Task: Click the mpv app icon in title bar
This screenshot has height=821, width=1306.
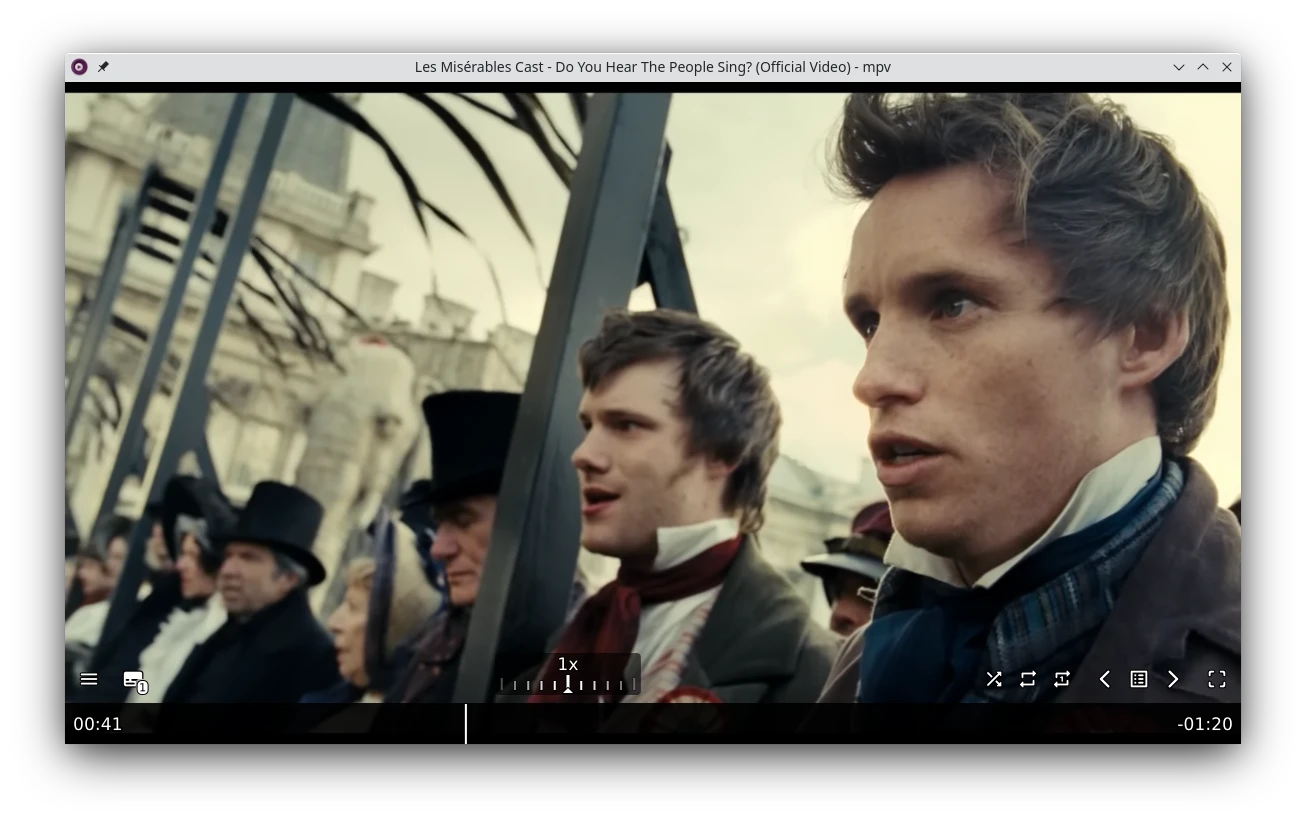Action: click(x=79, y=67)
